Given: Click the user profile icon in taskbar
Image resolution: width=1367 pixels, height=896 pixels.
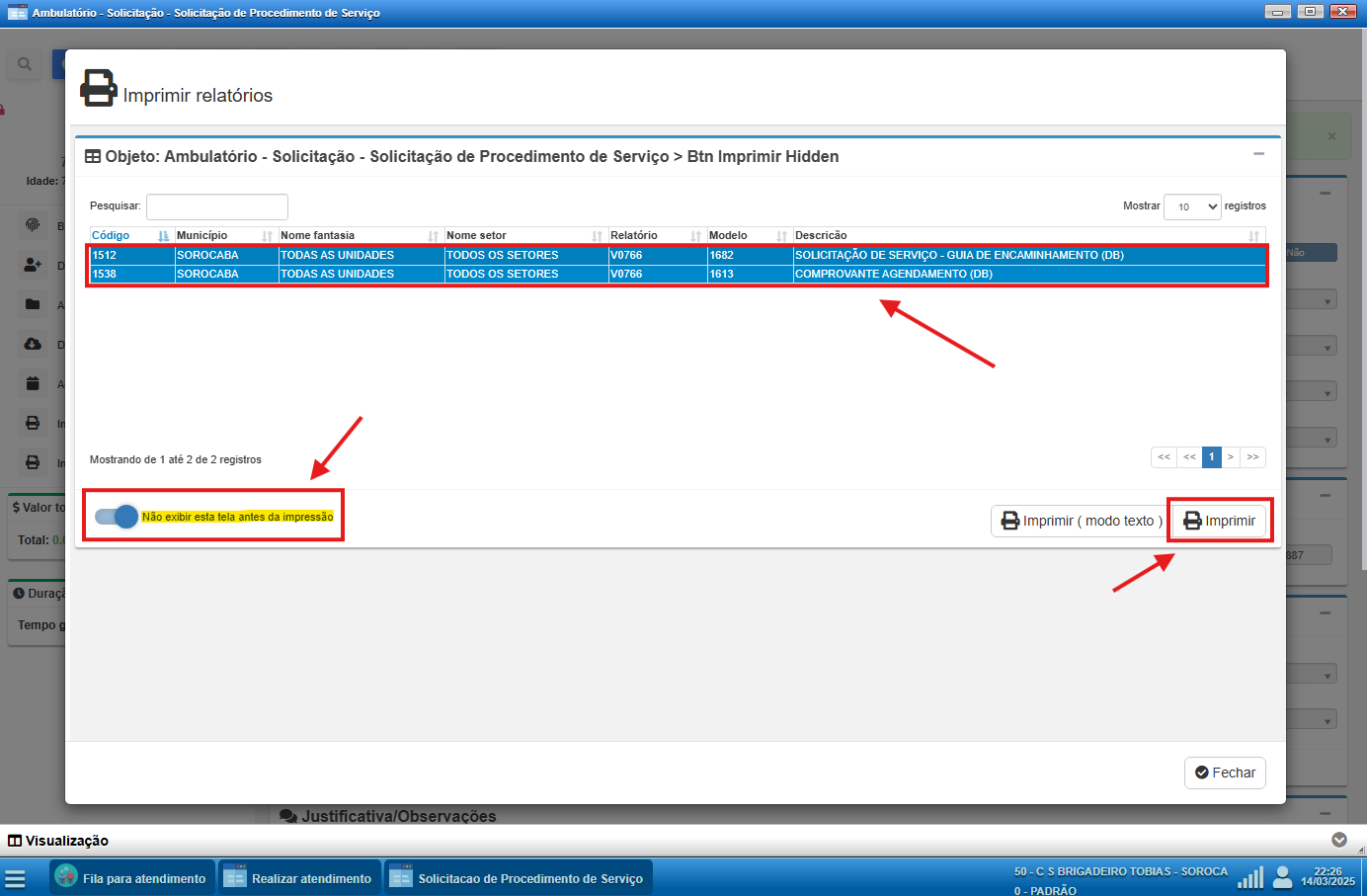Looking at the screenshot, I should (x=1282, y=877).
